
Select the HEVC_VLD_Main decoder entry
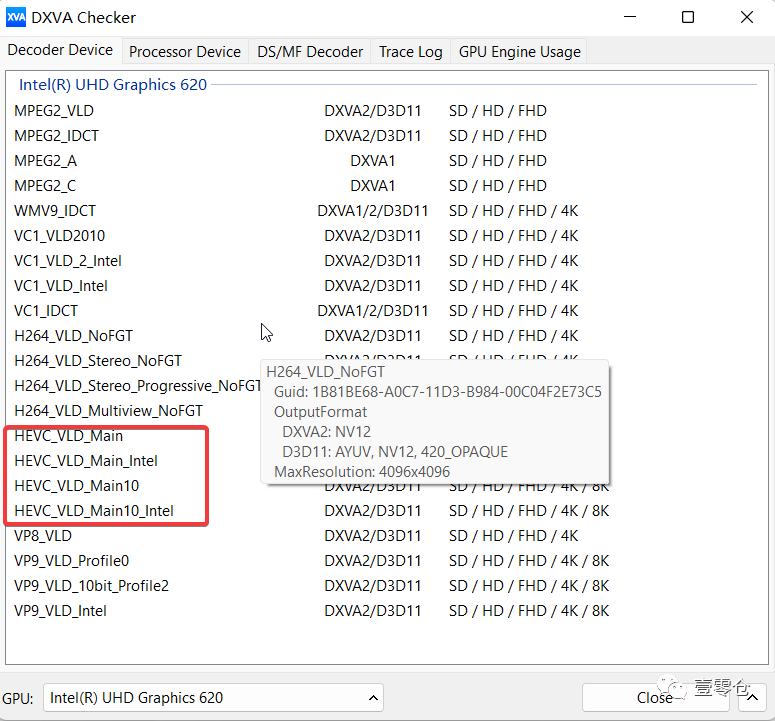(x=69, y=436)
